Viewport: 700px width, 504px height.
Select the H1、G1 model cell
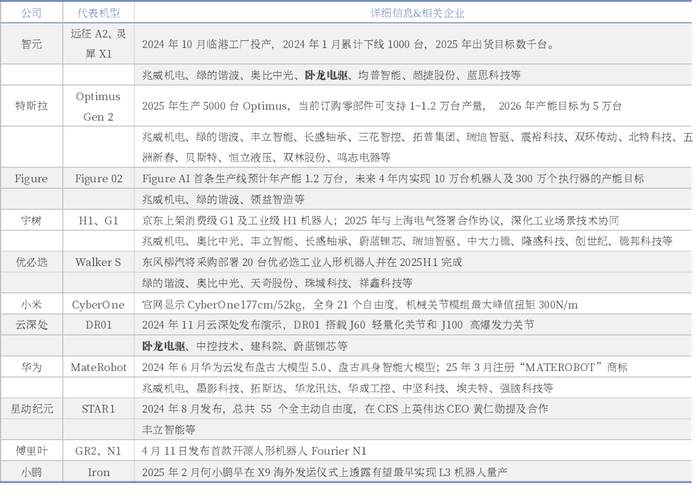98,220
